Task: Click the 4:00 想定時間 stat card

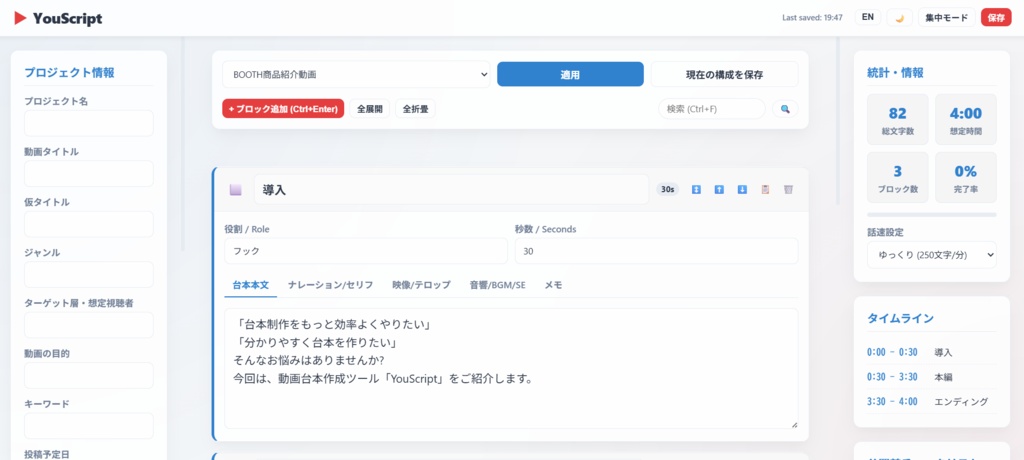Action: (966, 120)
